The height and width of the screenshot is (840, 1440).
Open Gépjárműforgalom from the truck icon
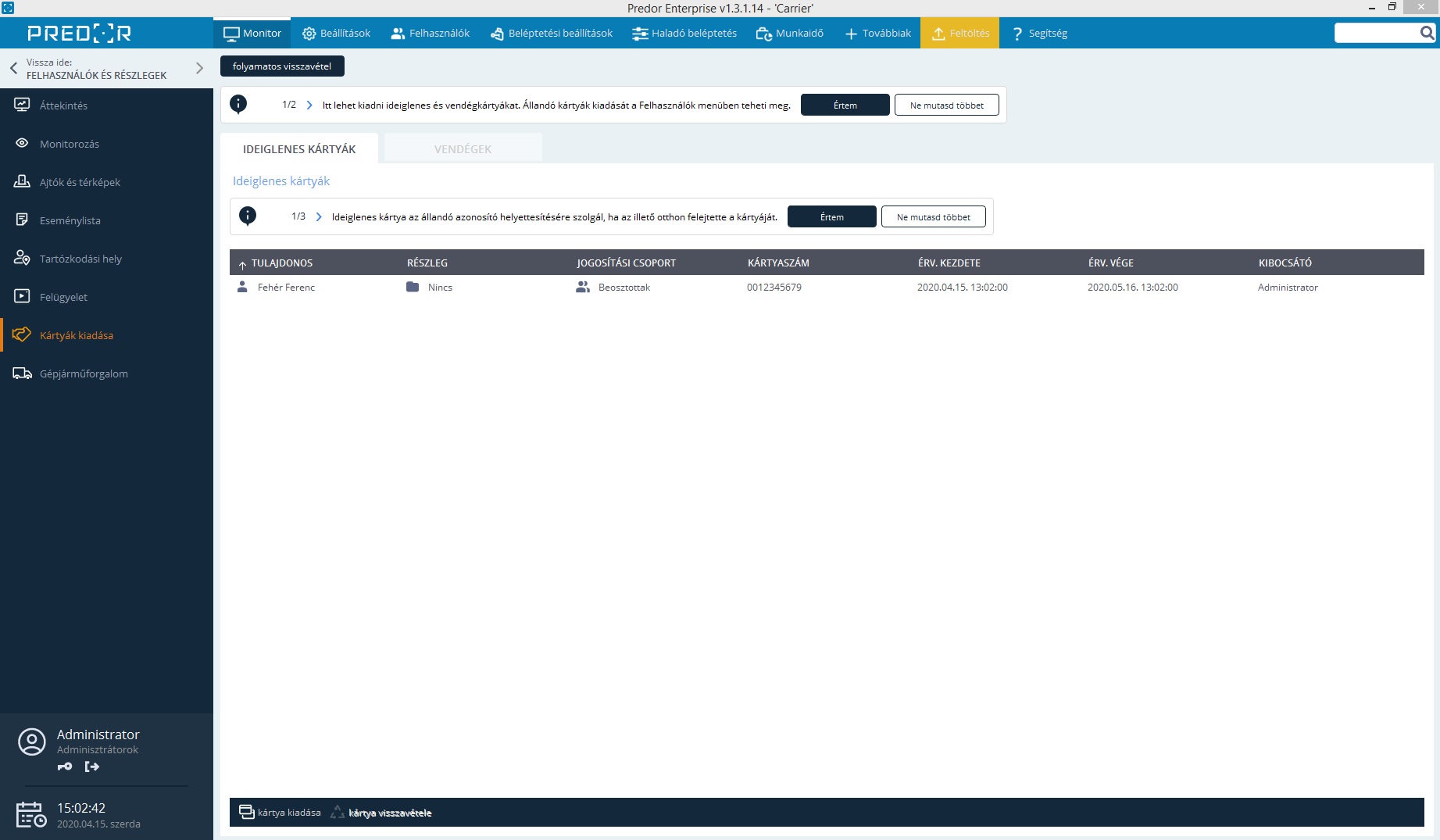(22, 374)
